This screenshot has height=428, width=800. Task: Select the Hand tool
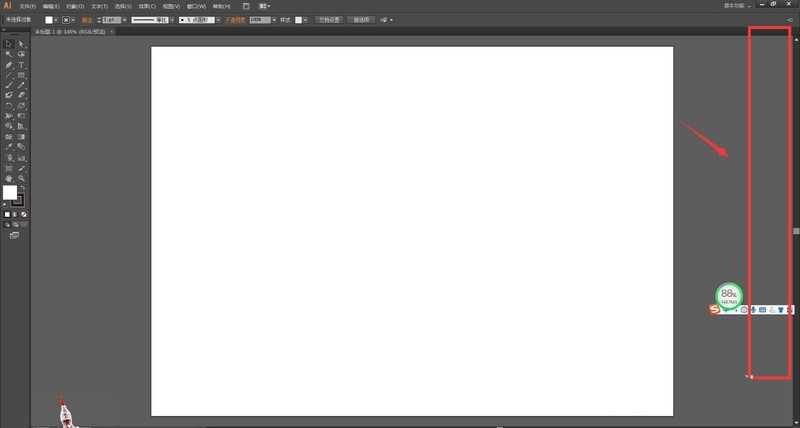[9, 178]
